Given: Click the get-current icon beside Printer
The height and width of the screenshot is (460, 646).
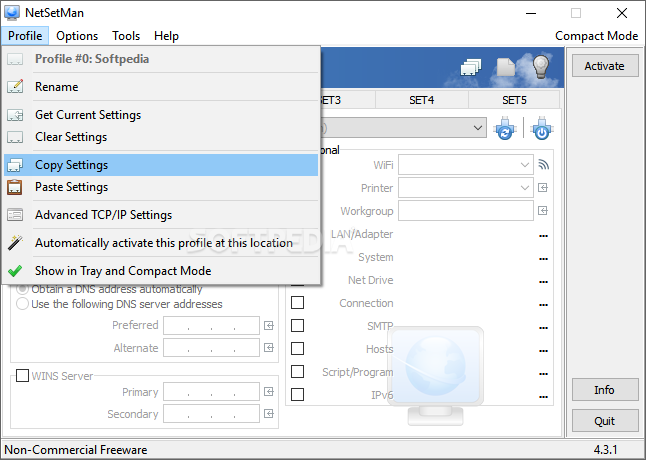Looking at the screenshot, I should click(x=543, y=188).
